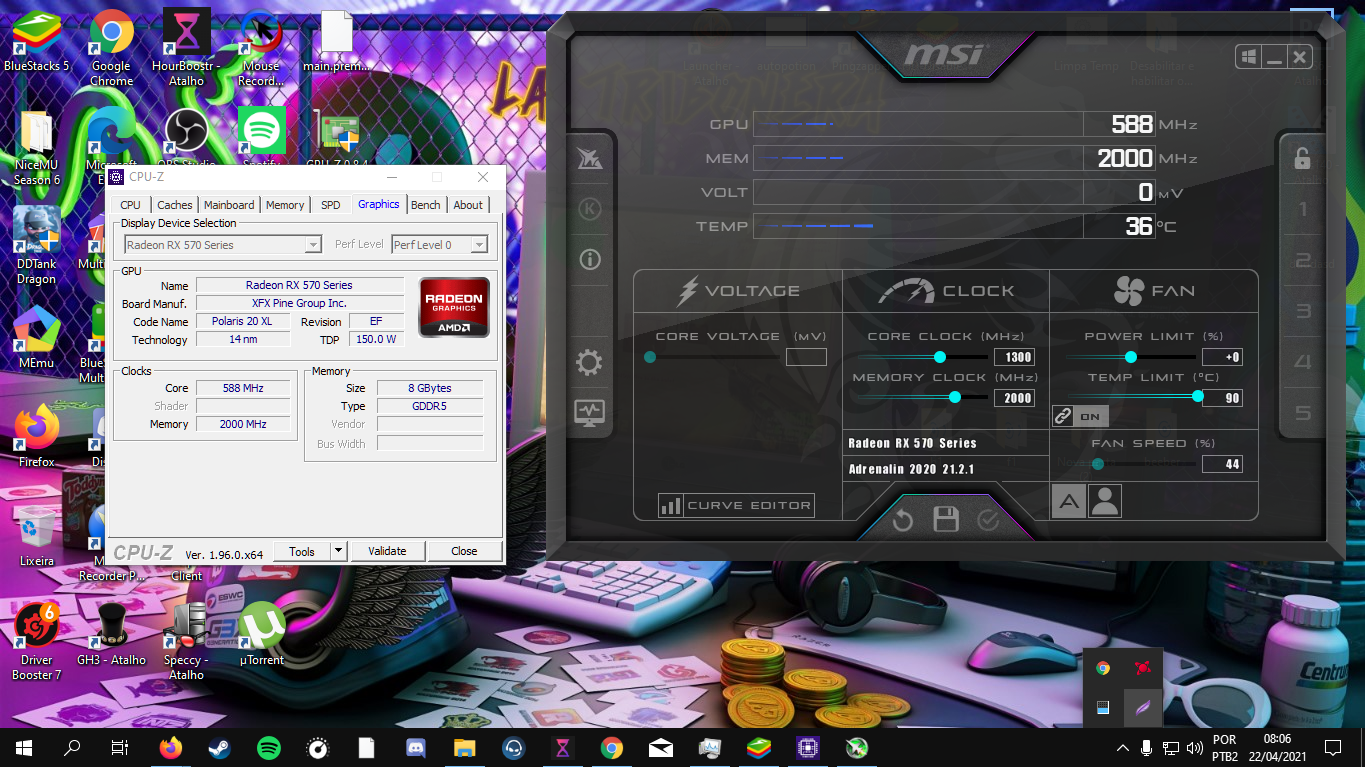Click the Validate button in CPU-Z
The height and width of the screenshot is (767, 1365).
click(387, 551)
